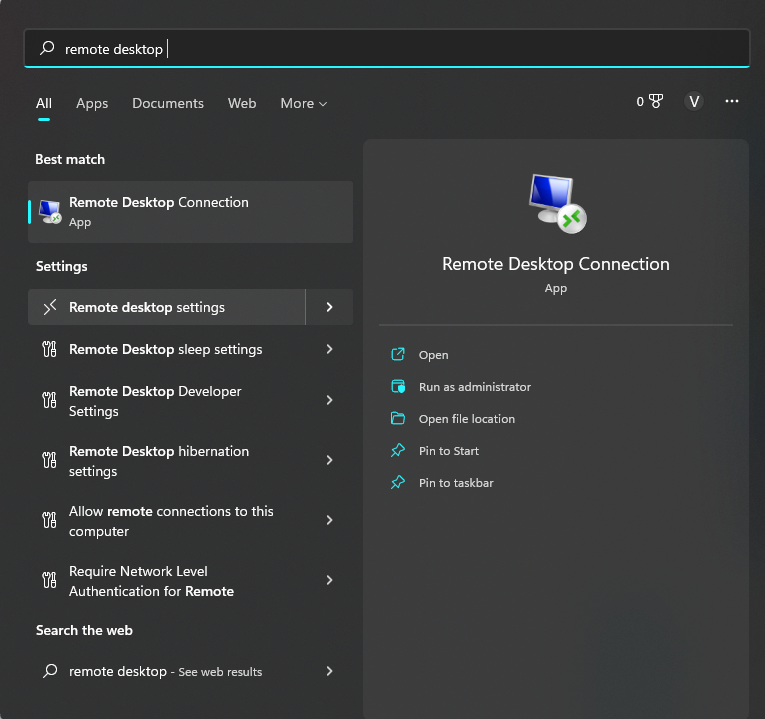The image size is (765, 719).
Task: Switch to the Apps tab
Action: pyautogui.click(x=92, y=103)
